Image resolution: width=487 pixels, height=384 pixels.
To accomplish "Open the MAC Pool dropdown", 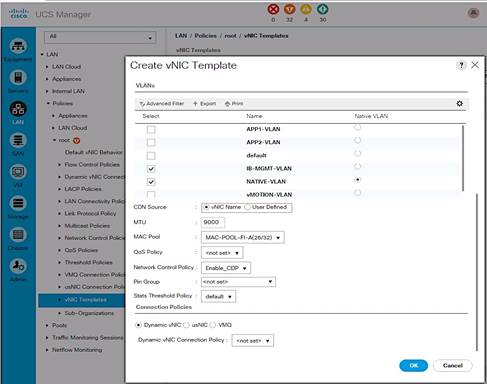I will (x=243, y=237).
